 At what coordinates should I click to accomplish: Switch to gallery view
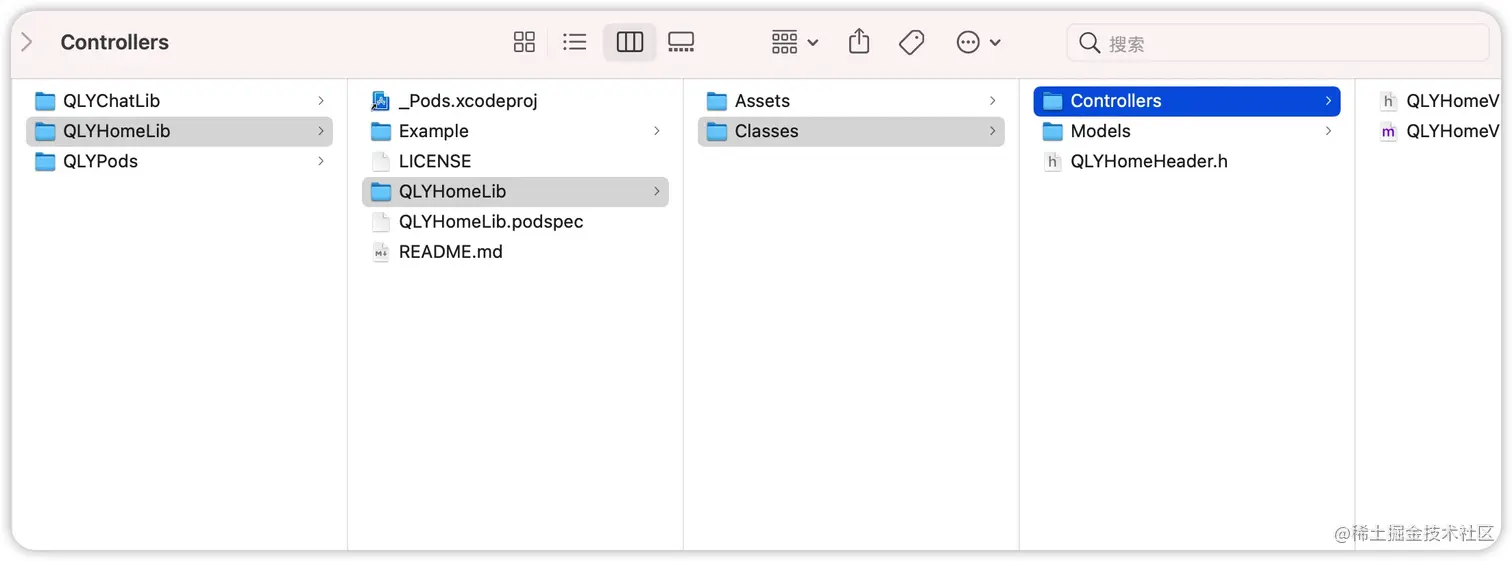coord(681,42)
